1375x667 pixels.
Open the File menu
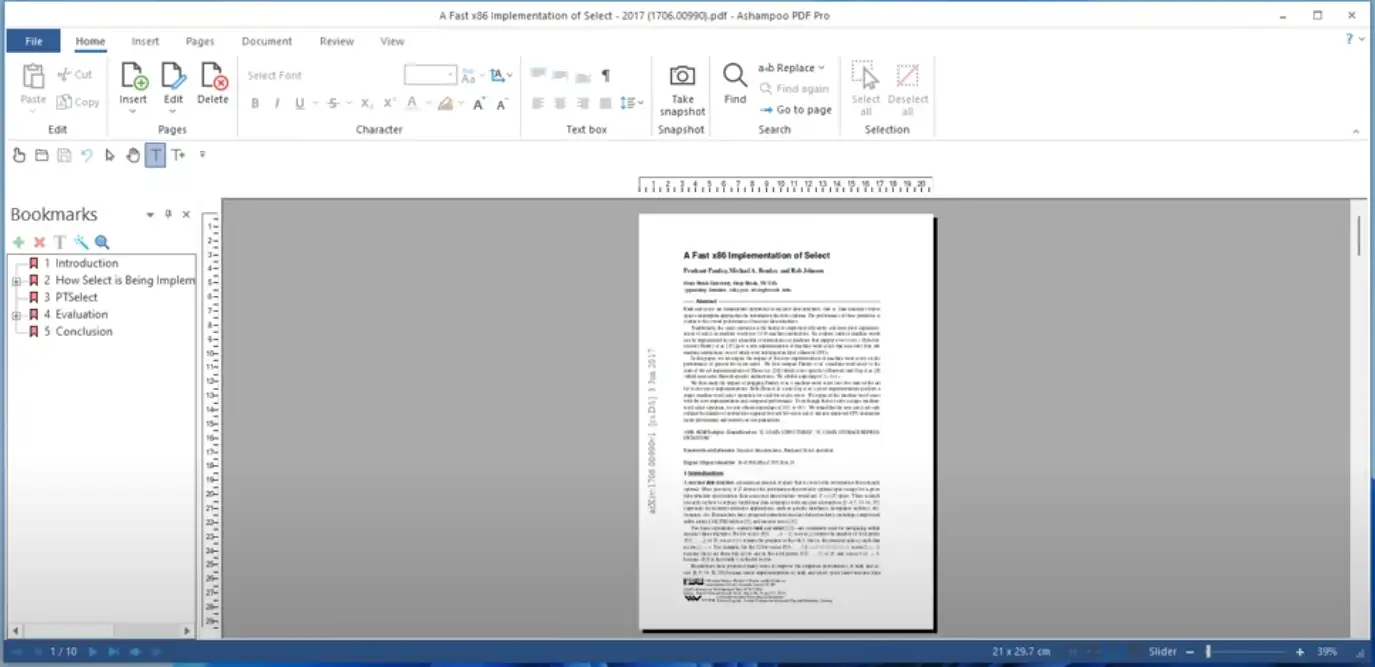(x=34, y=41)
